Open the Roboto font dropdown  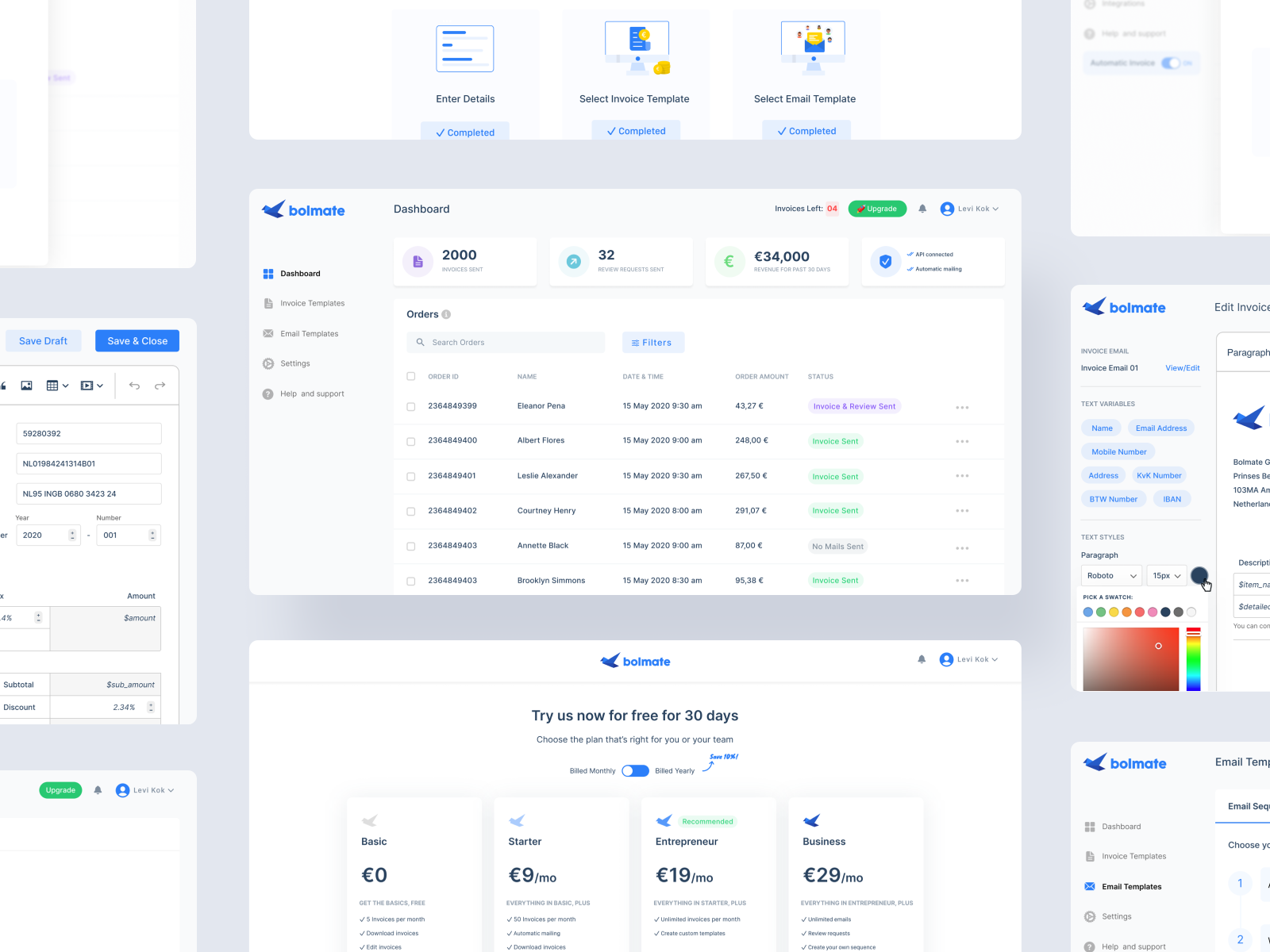click(1111, 575)
